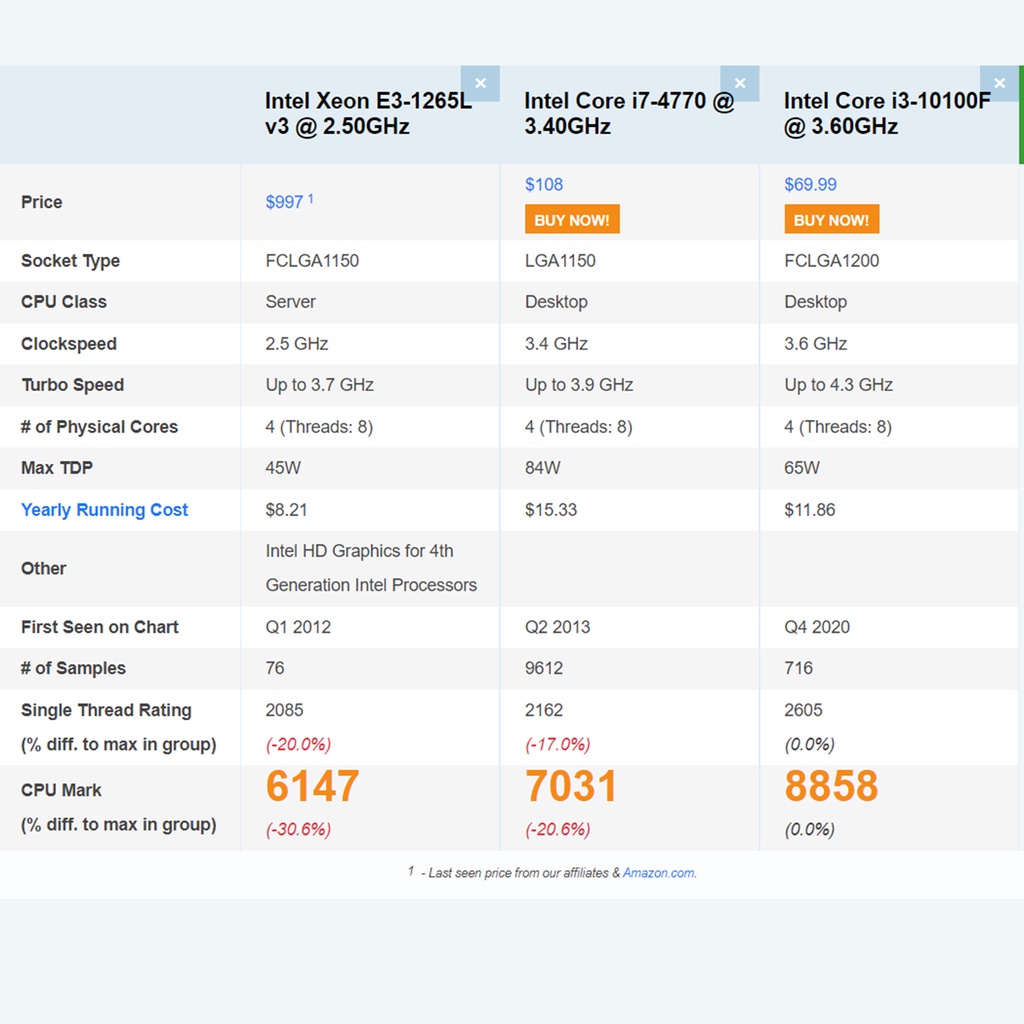Click the 3.6 GHz clockspeed value

pyautogui.click(x=816, y=344)
